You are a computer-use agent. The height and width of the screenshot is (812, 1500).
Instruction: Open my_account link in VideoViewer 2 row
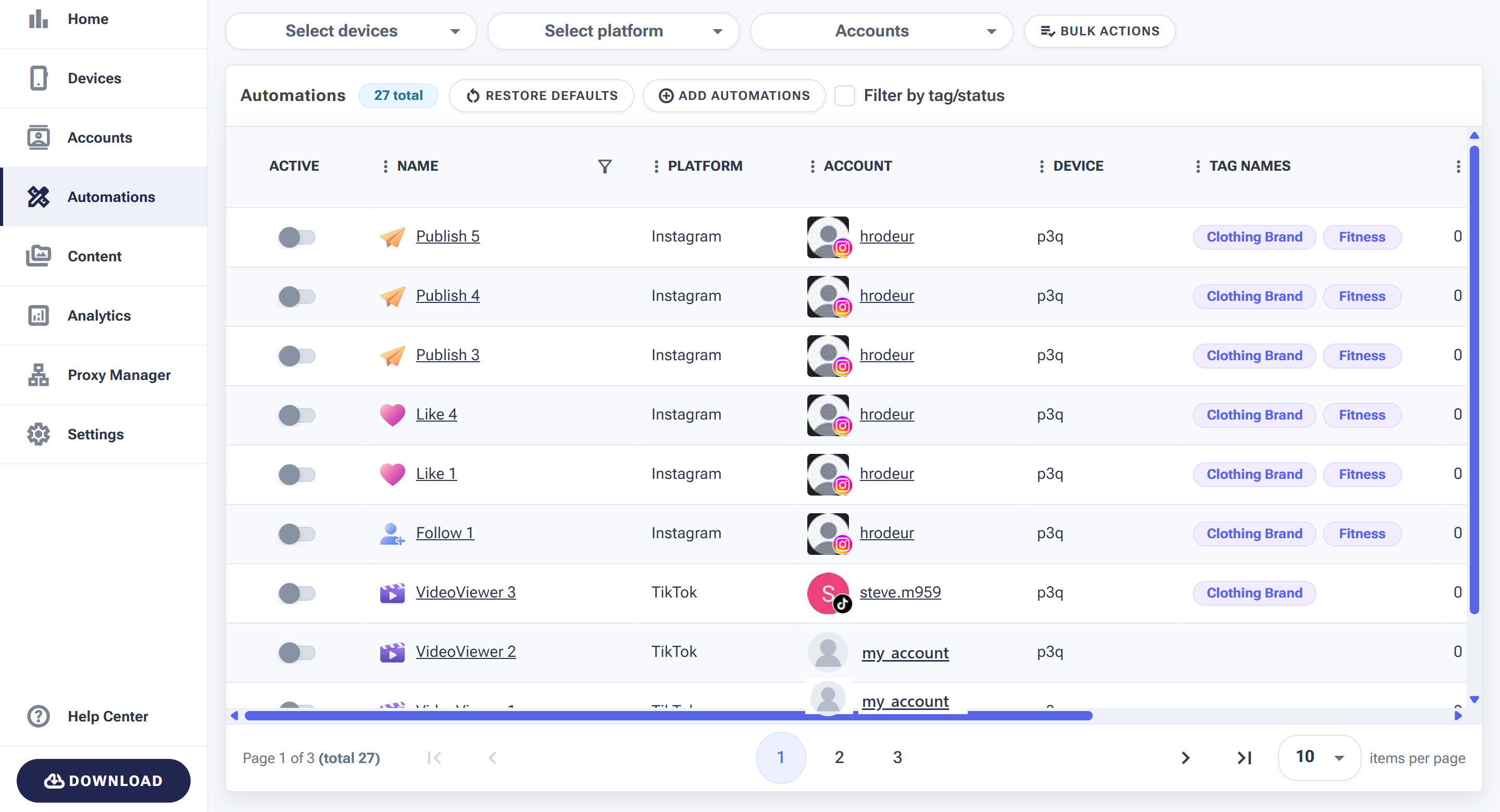coord(905,653)
